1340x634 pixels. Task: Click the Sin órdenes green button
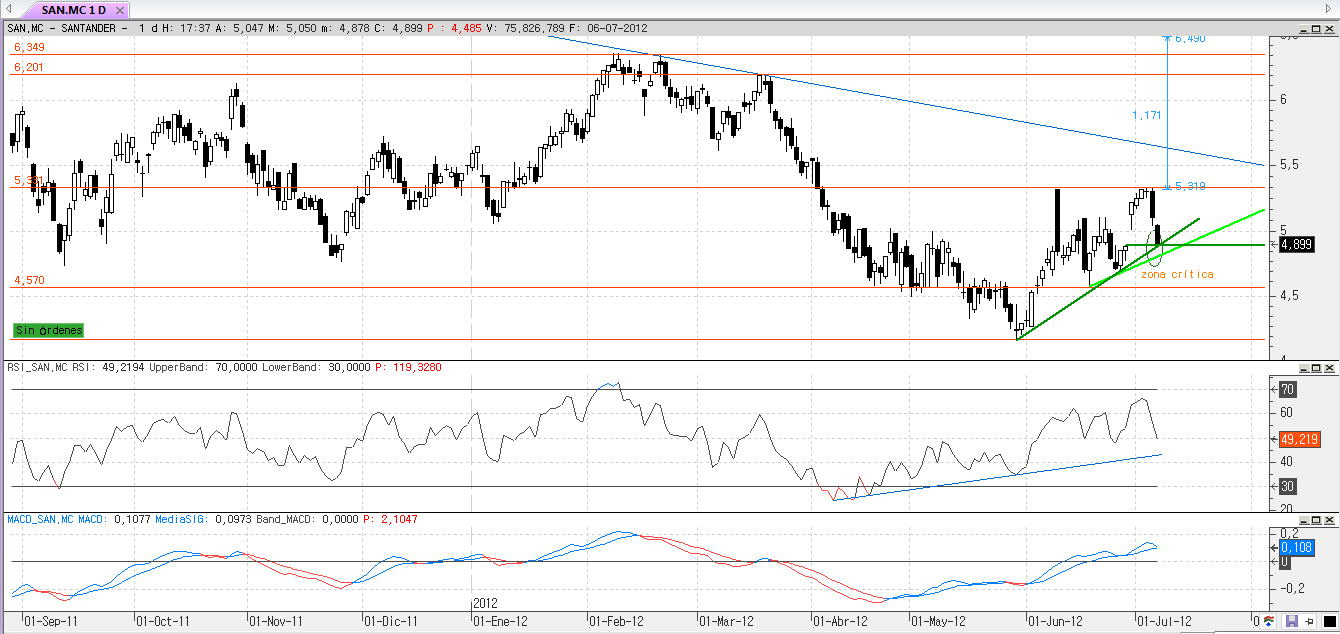click(48, 330)
